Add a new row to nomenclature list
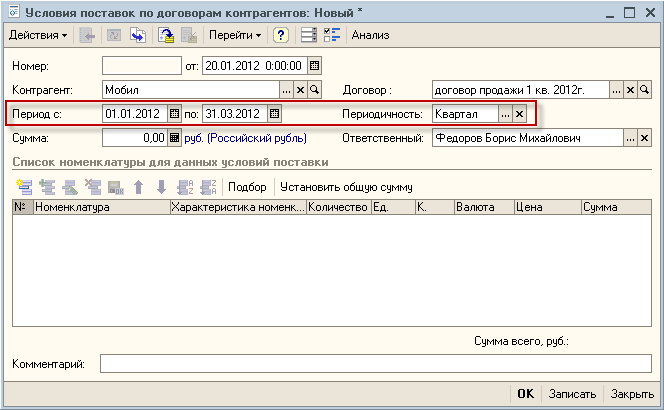The height and width of the screenshot is (410, 664). [x=24, y=187]
